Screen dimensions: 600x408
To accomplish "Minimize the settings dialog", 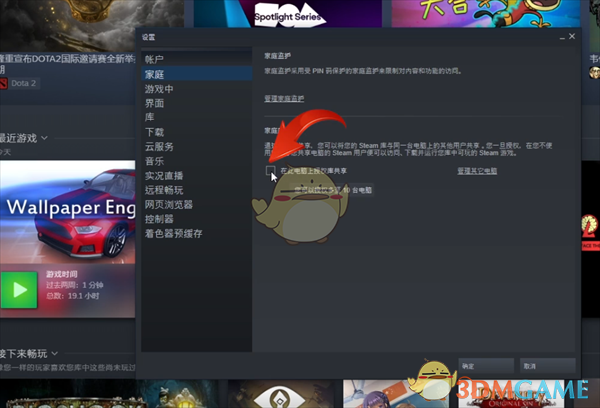I will pos(562,37).
